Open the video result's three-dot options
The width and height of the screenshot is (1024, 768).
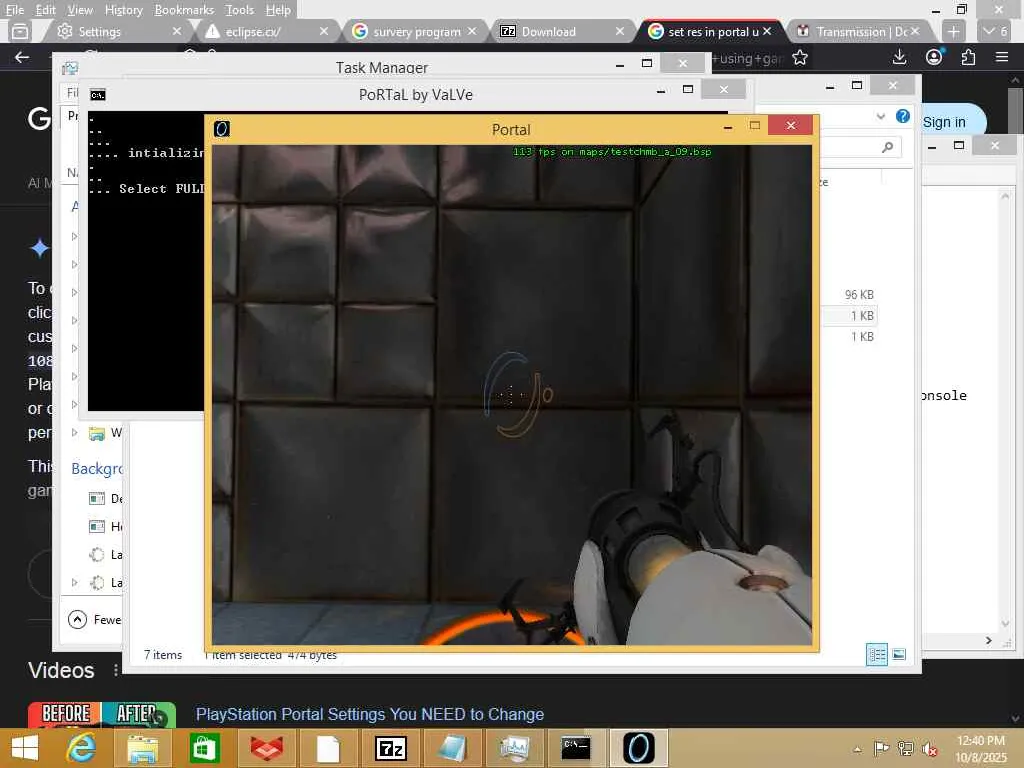click(116, 670)
